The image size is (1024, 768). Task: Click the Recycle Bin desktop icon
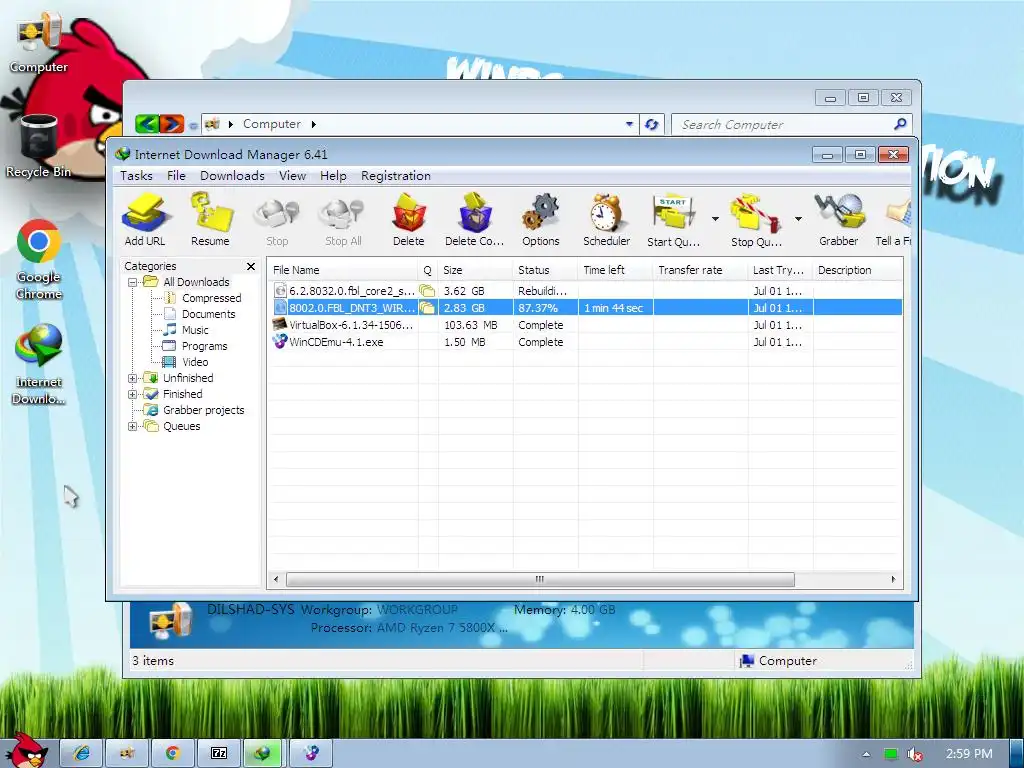point(39,146)
